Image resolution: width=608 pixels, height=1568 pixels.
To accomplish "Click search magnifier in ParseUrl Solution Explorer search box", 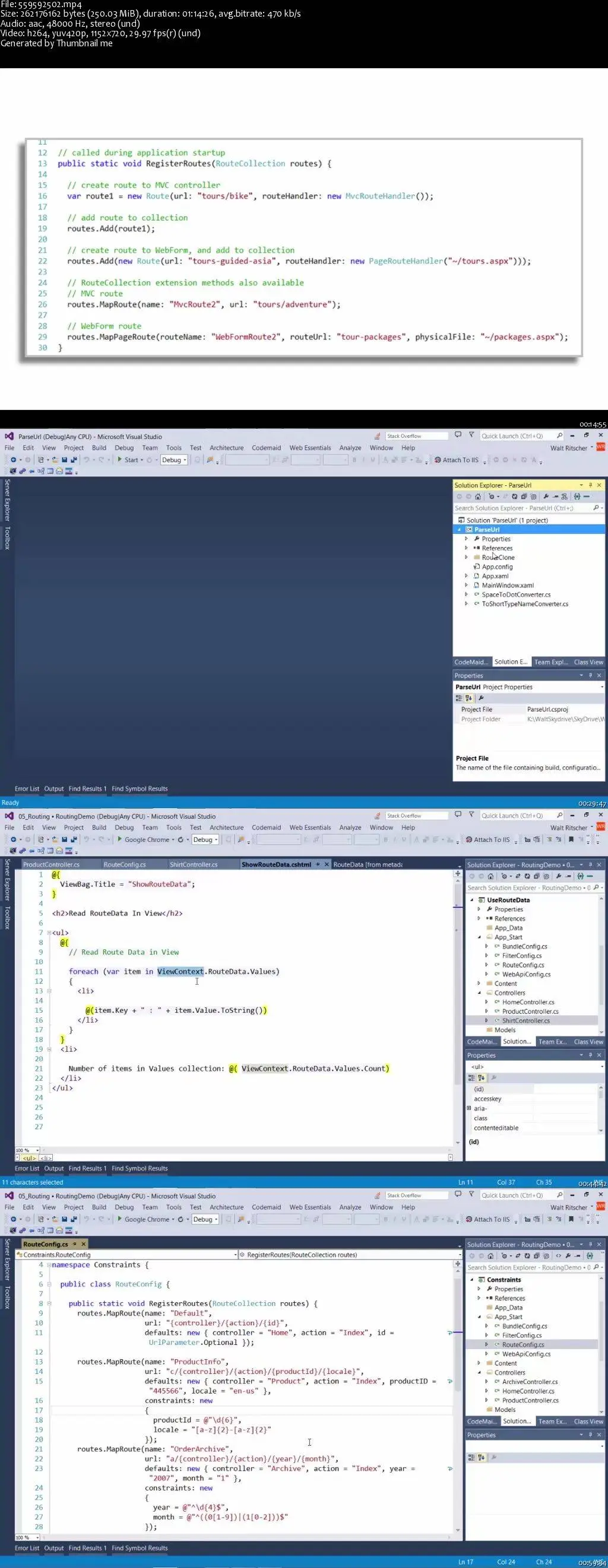I will pos(597,508).
